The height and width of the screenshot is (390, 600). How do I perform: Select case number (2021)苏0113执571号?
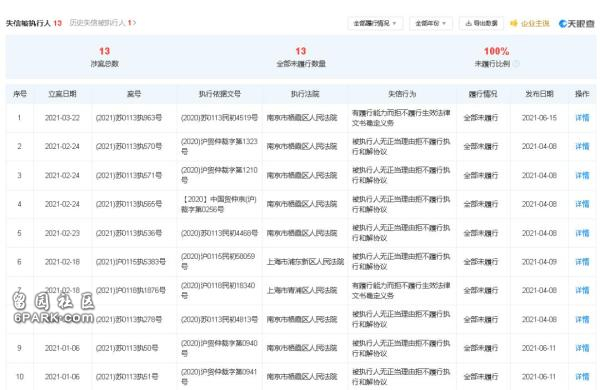tap(129, 175)
